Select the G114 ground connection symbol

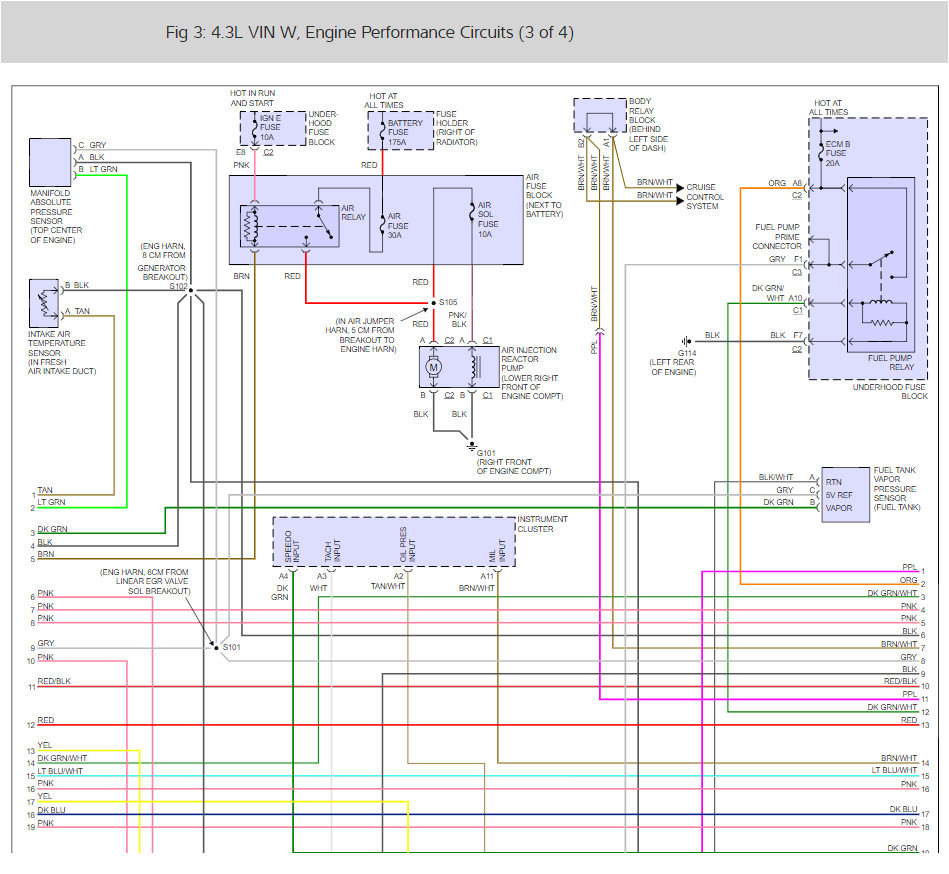[684, 339]
